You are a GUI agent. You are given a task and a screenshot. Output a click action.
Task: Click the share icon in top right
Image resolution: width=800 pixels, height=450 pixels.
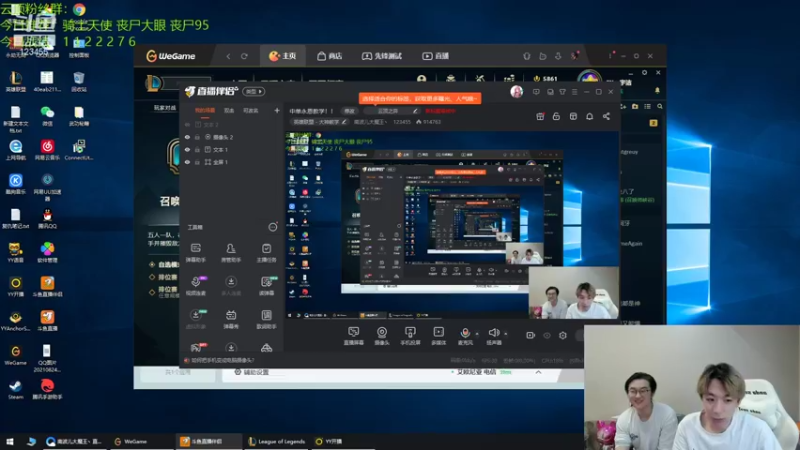pos(606,116)
